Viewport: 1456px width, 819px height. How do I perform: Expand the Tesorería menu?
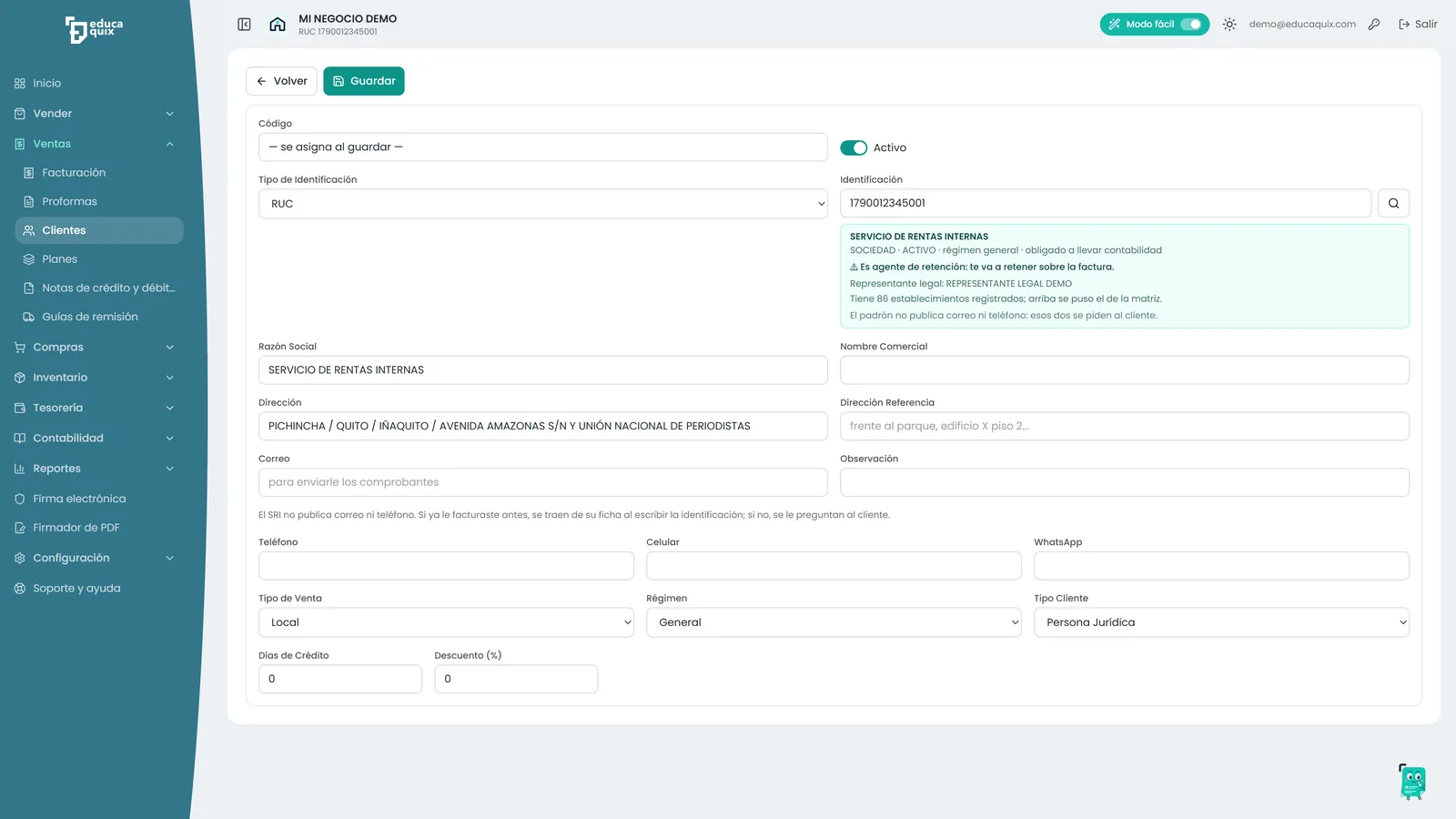[95, 408]
